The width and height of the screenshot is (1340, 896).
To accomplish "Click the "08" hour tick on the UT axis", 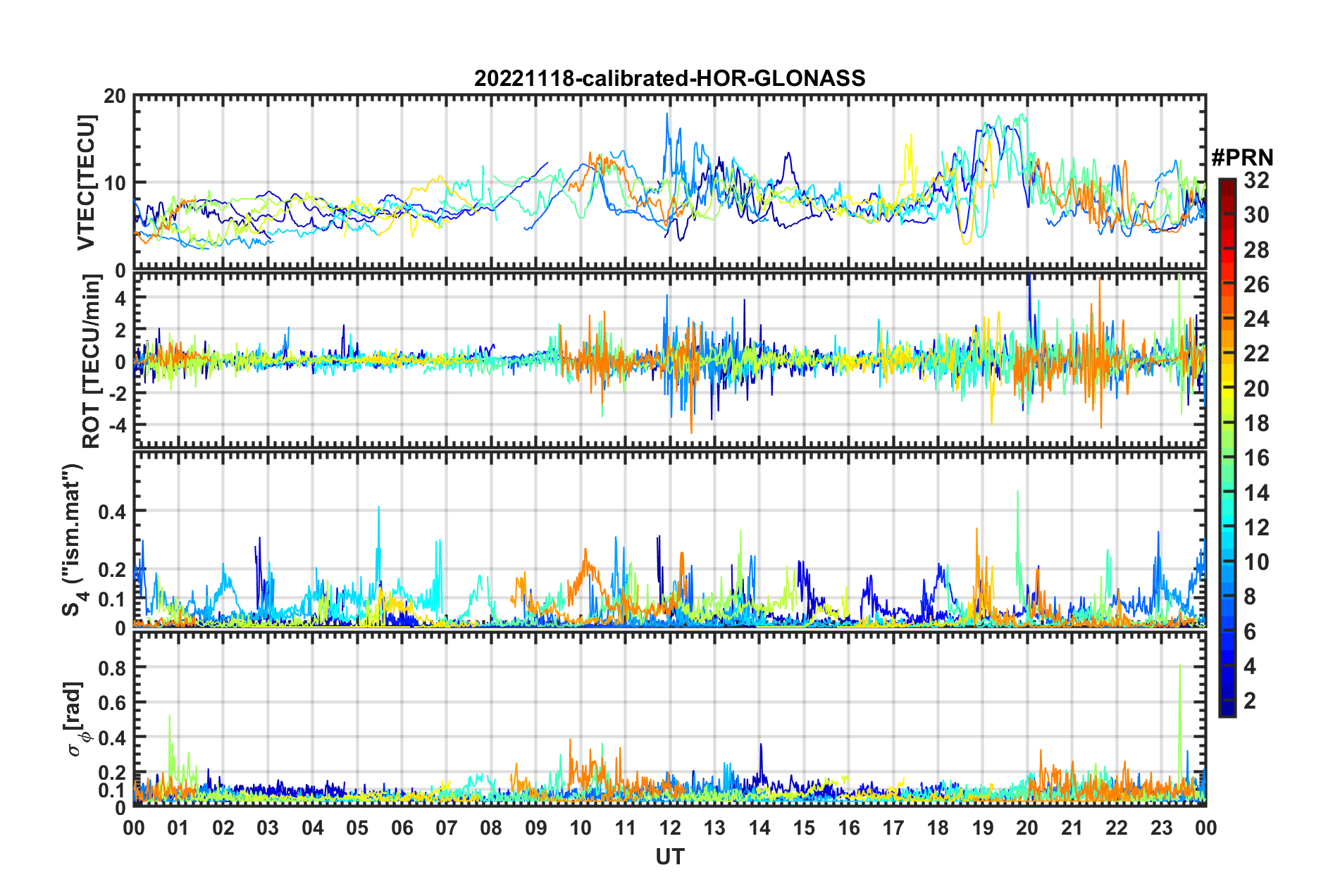I will pos(491,828).
